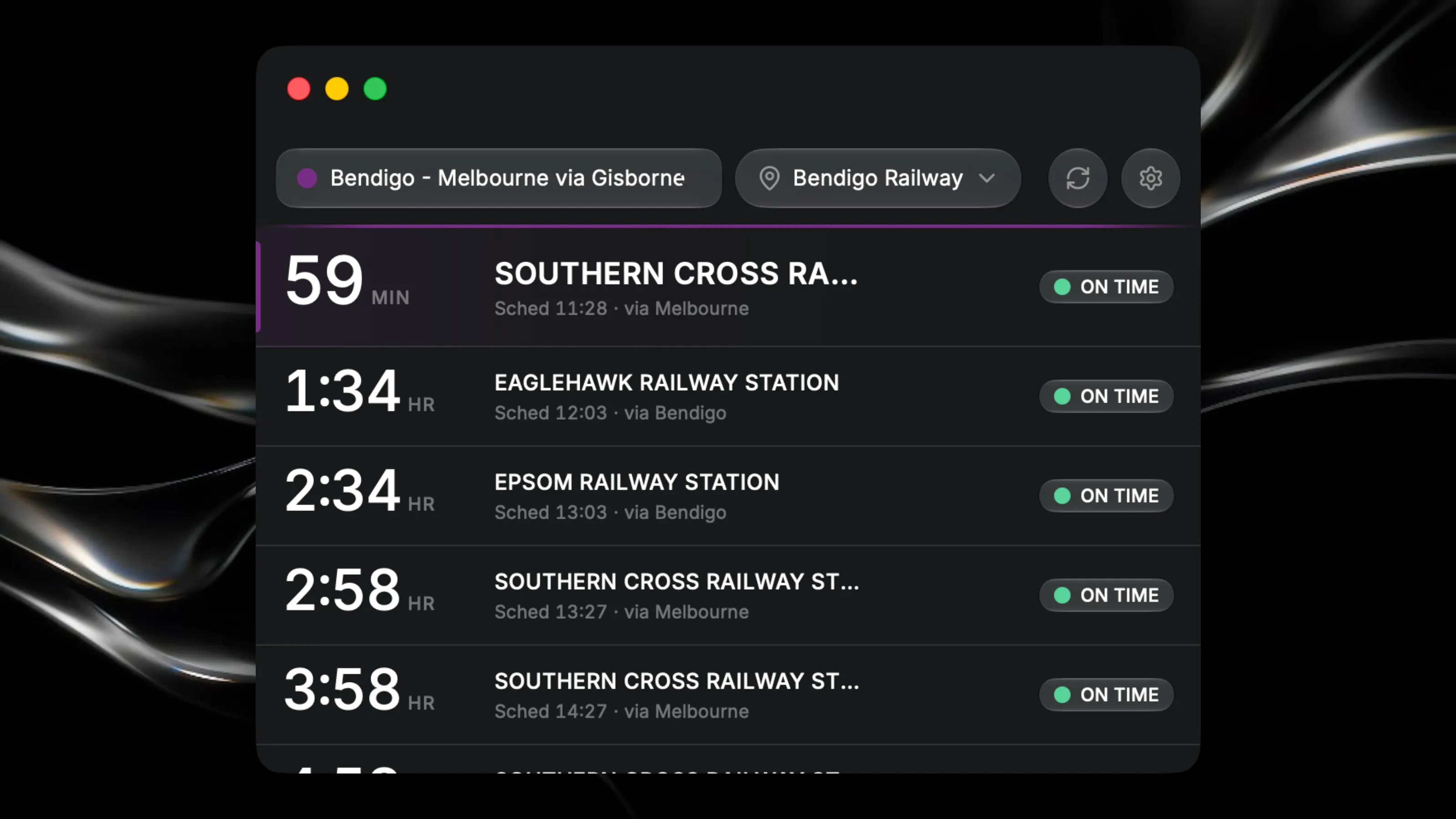Click the 3:58 HR countdown
1456x819 pixels.
tap(359, 690)
